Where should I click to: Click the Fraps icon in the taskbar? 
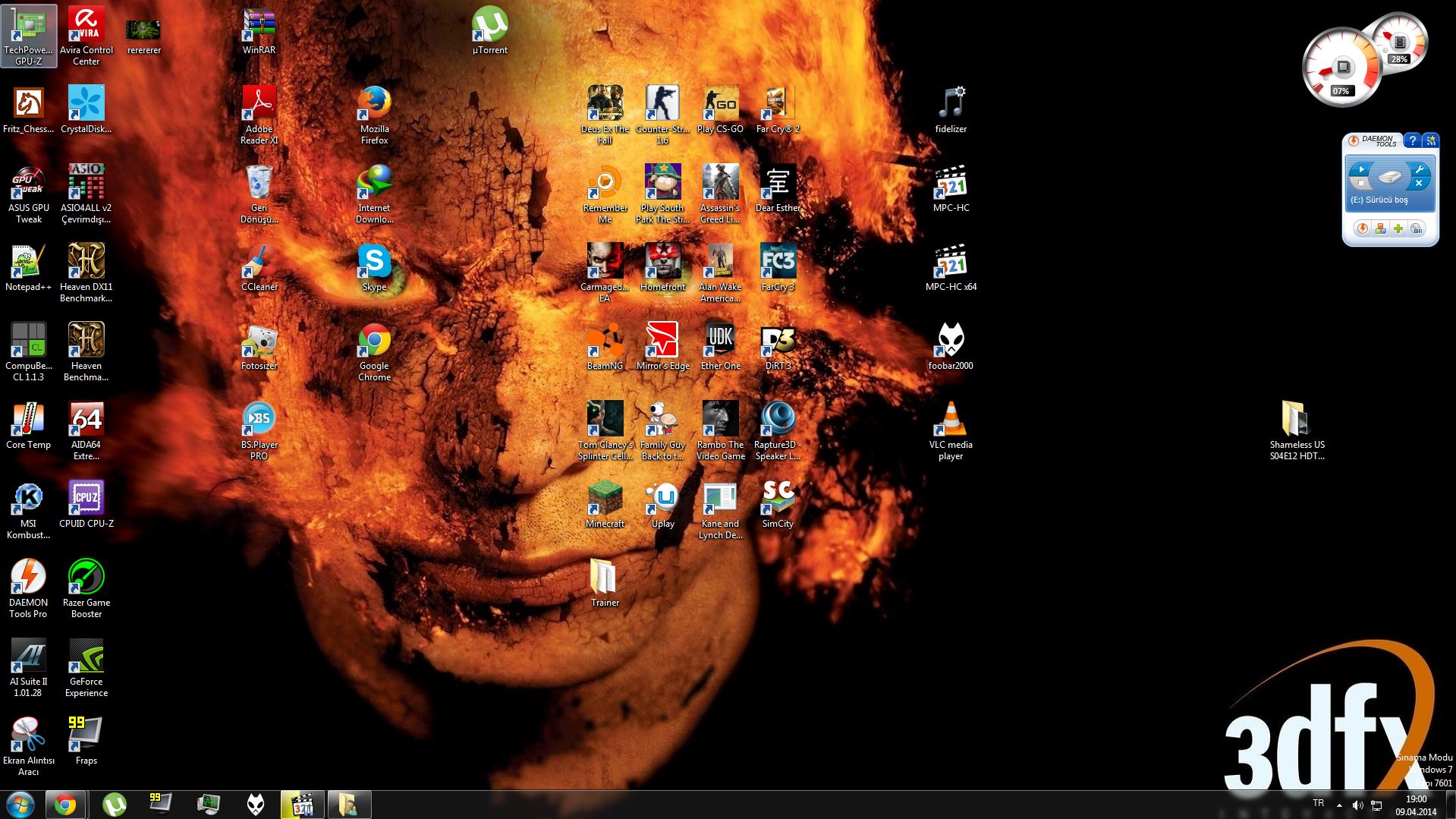click(x=160, y=804)
